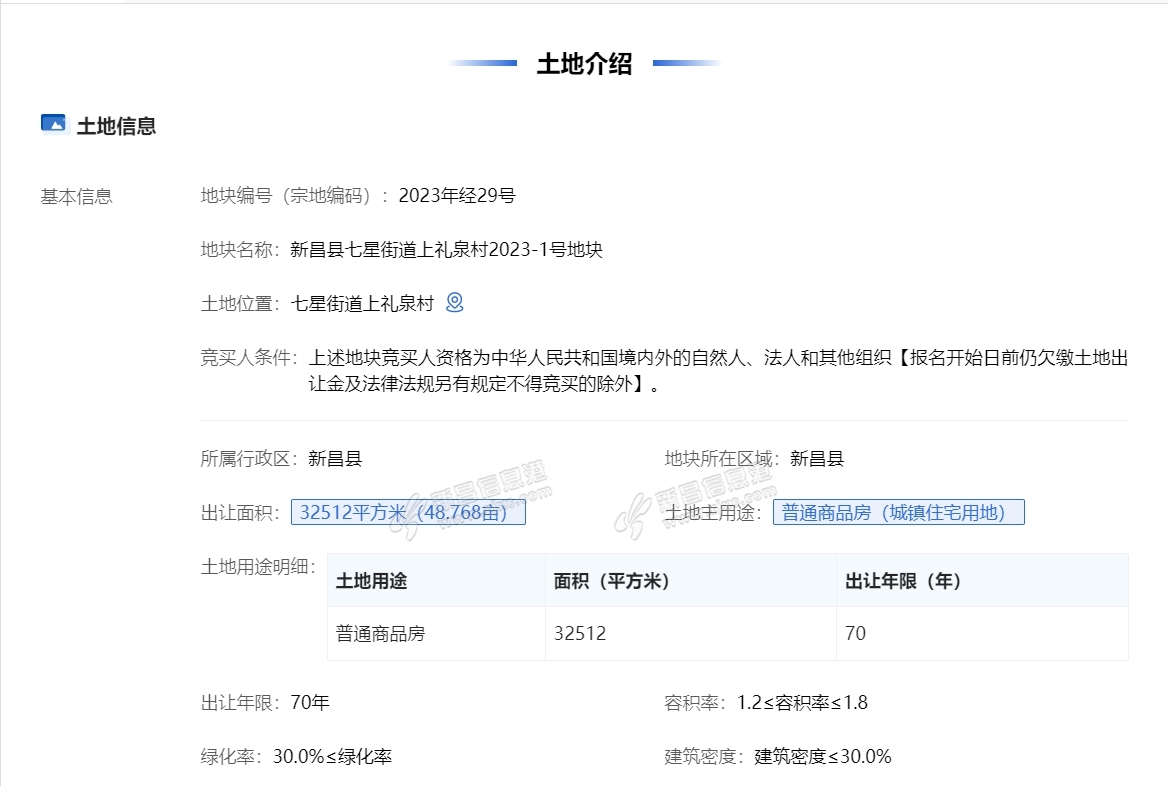
Task: Select the 普通商品房 table cell
Action: point(380,634)
